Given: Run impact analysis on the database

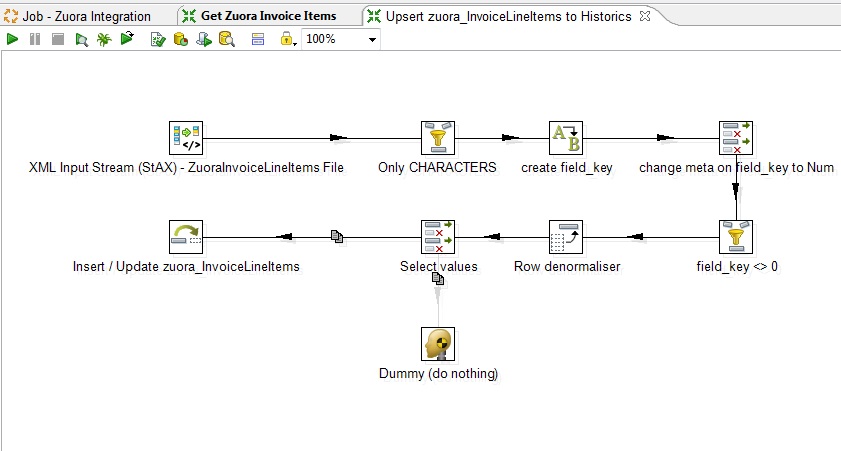Looking at the screenshot, I should coord(181,39).
